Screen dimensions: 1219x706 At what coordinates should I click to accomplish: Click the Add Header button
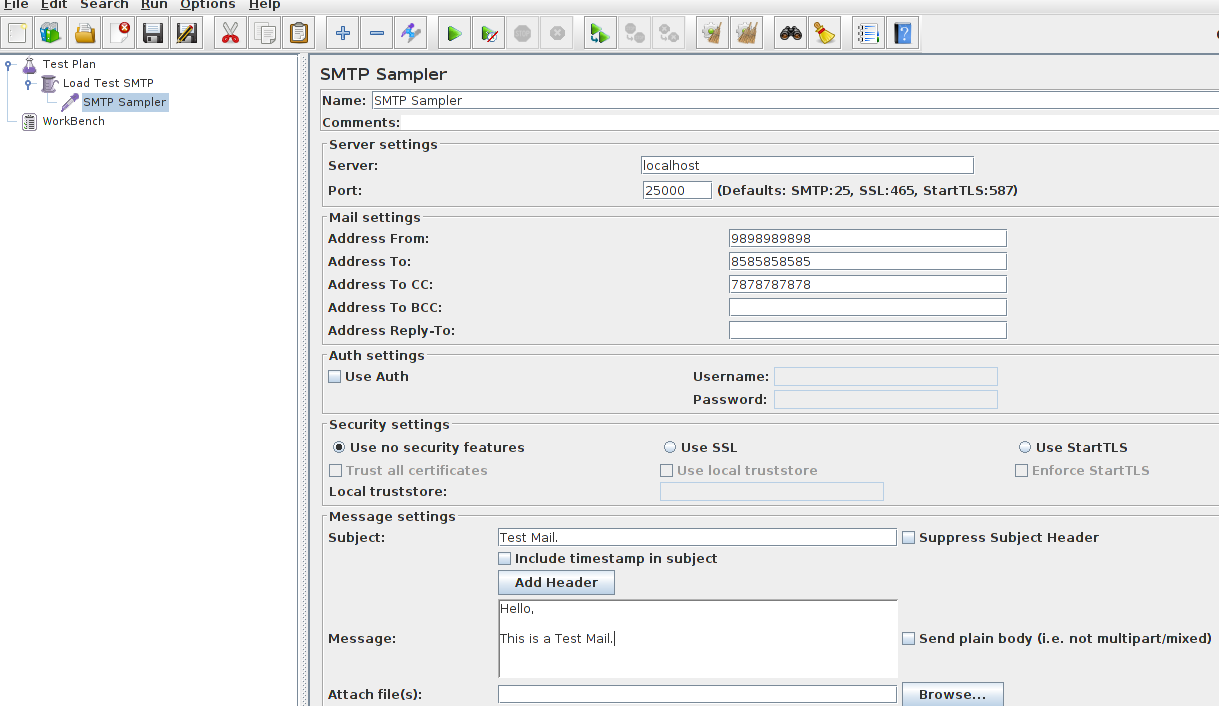pos(556,582)
